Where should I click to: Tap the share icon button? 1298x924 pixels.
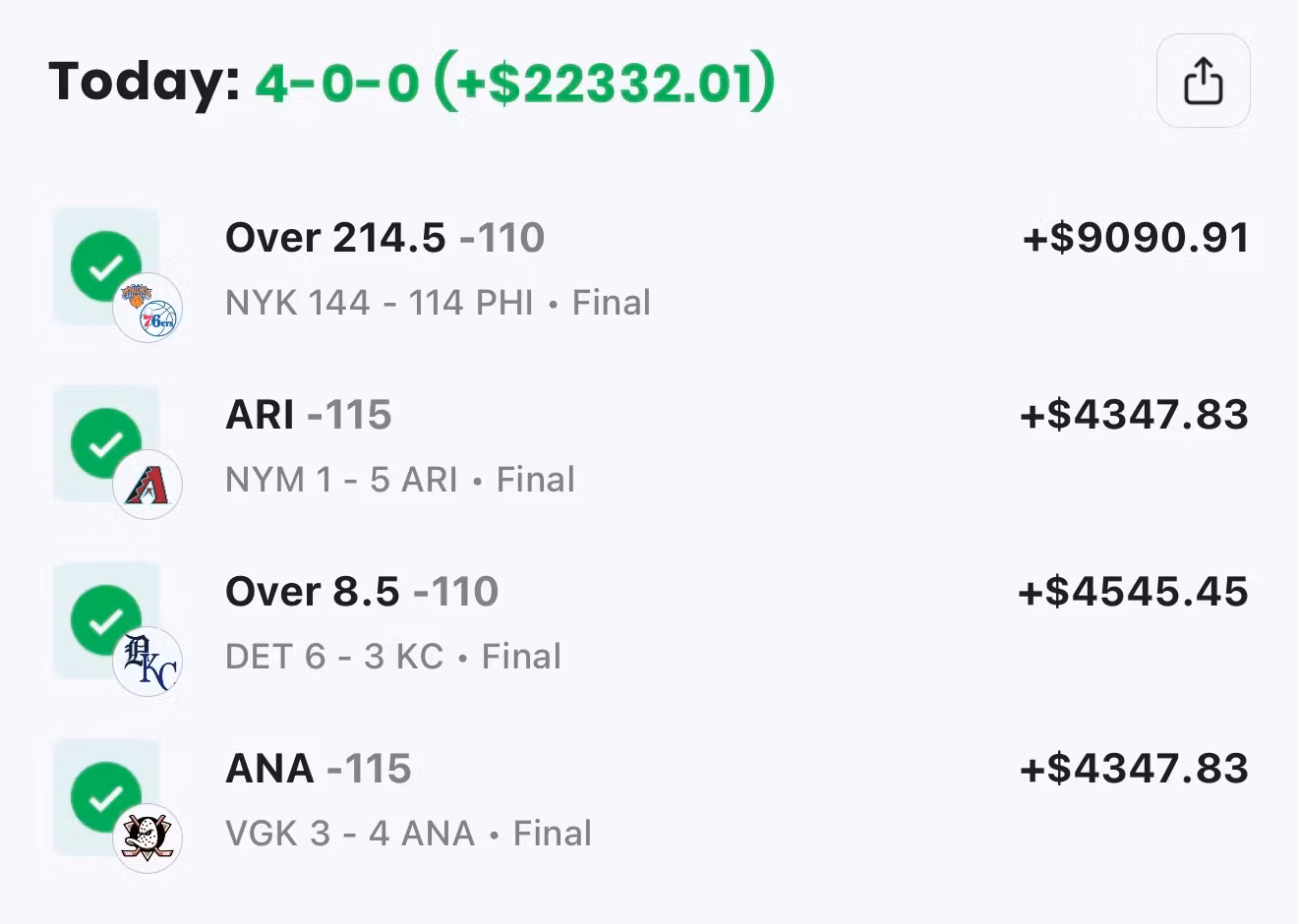click(x=1204, y=81)
